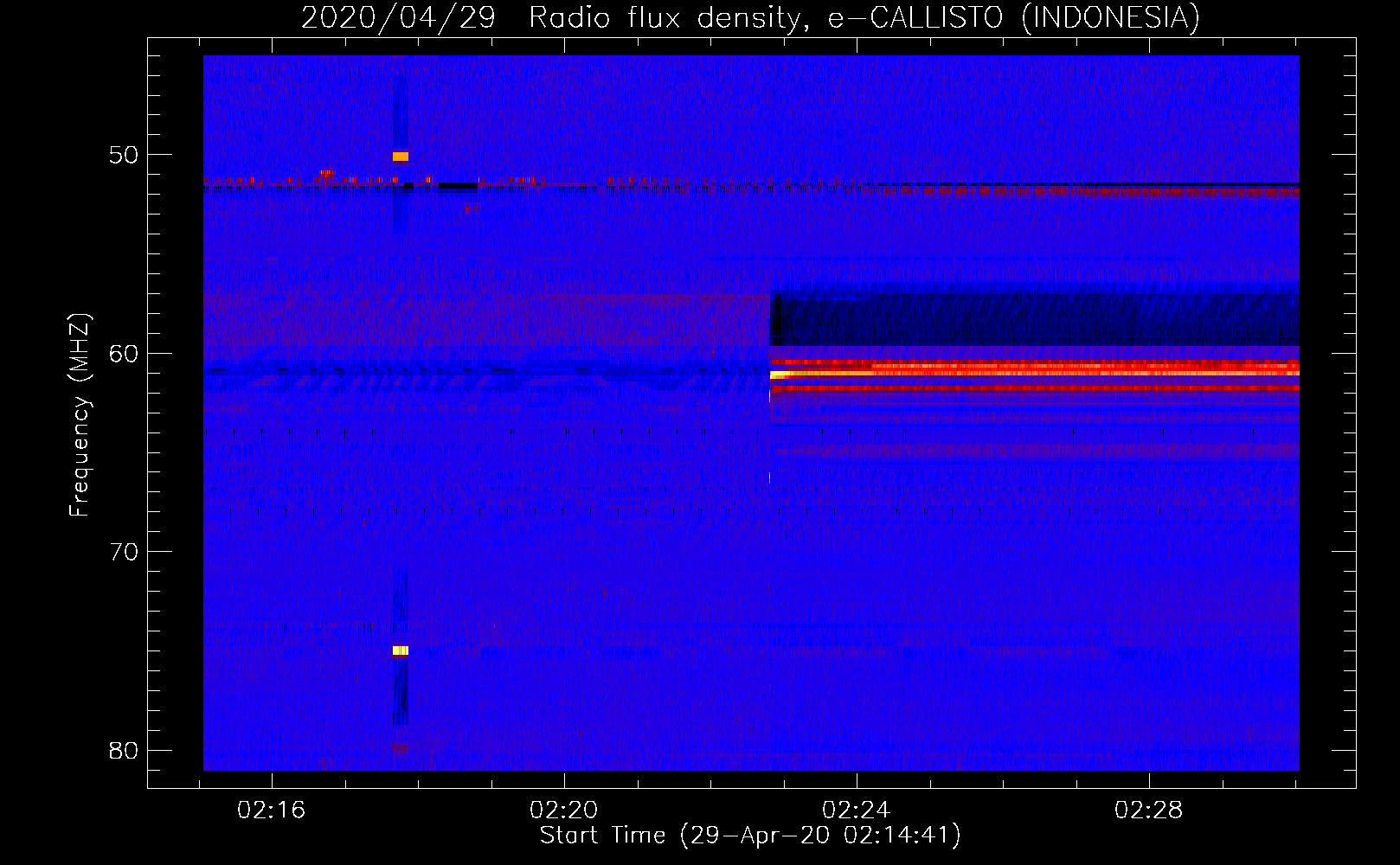The image size is (1400, 865).
Task: Click the 70 frequency tick label
Action: (x=124, y=552)
